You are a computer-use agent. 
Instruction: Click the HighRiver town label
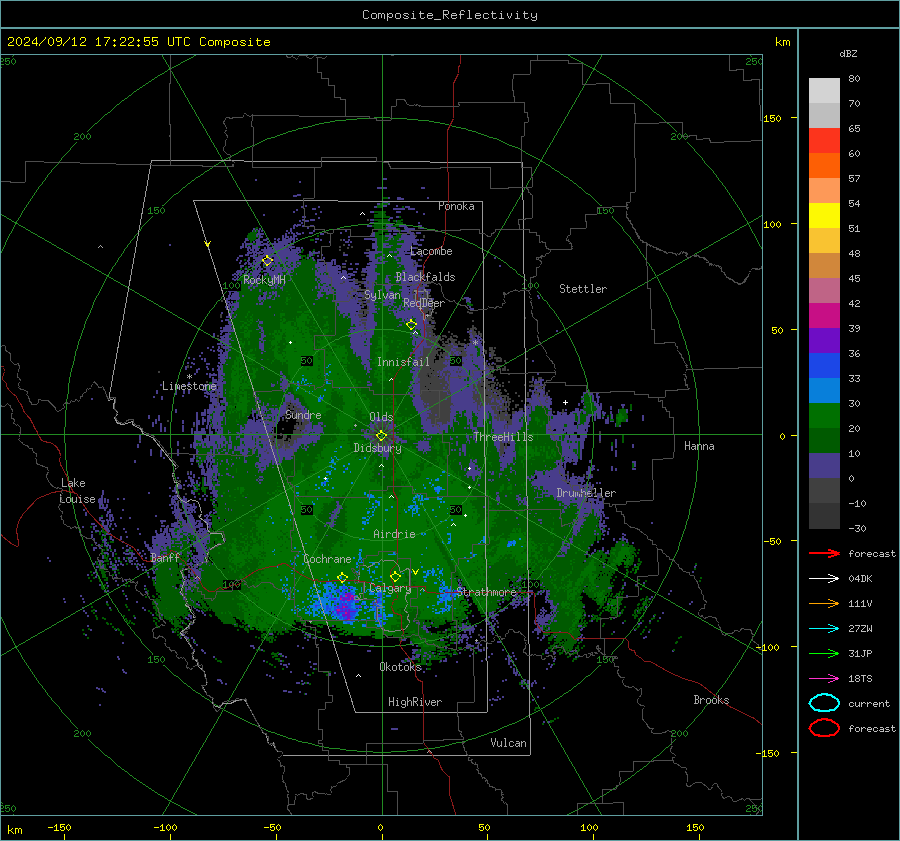[x=415, y=702]
